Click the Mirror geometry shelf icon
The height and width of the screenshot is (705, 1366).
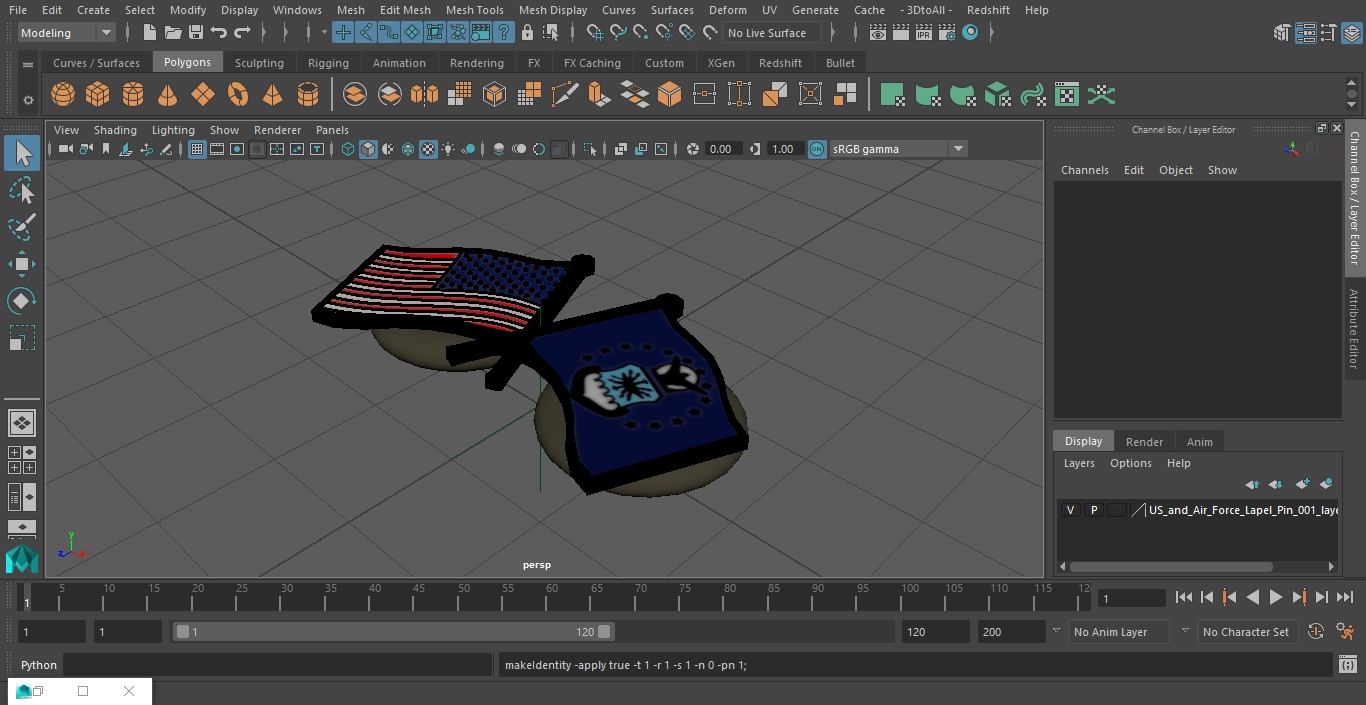424,95
